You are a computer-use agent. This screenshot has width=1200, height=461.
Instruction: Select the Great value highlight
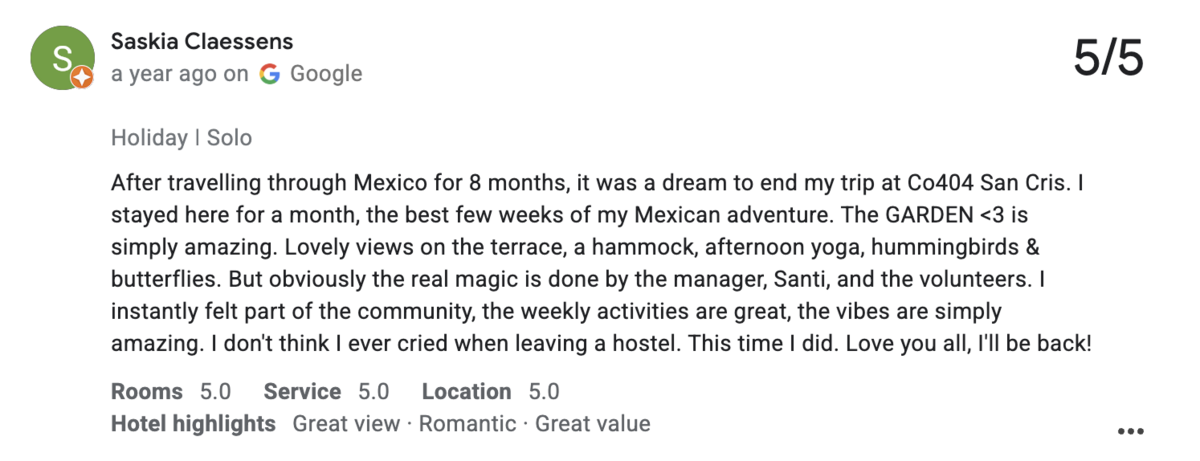[x=593, y=423]
